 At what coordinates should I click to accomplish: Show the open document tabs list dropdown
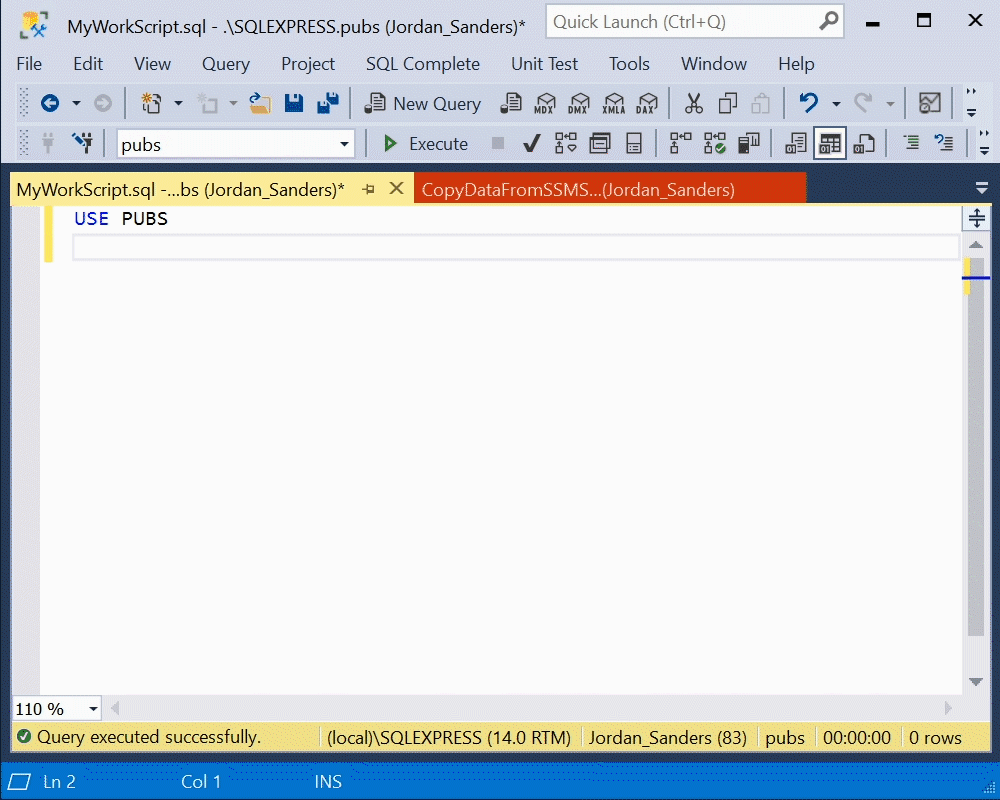982,188
